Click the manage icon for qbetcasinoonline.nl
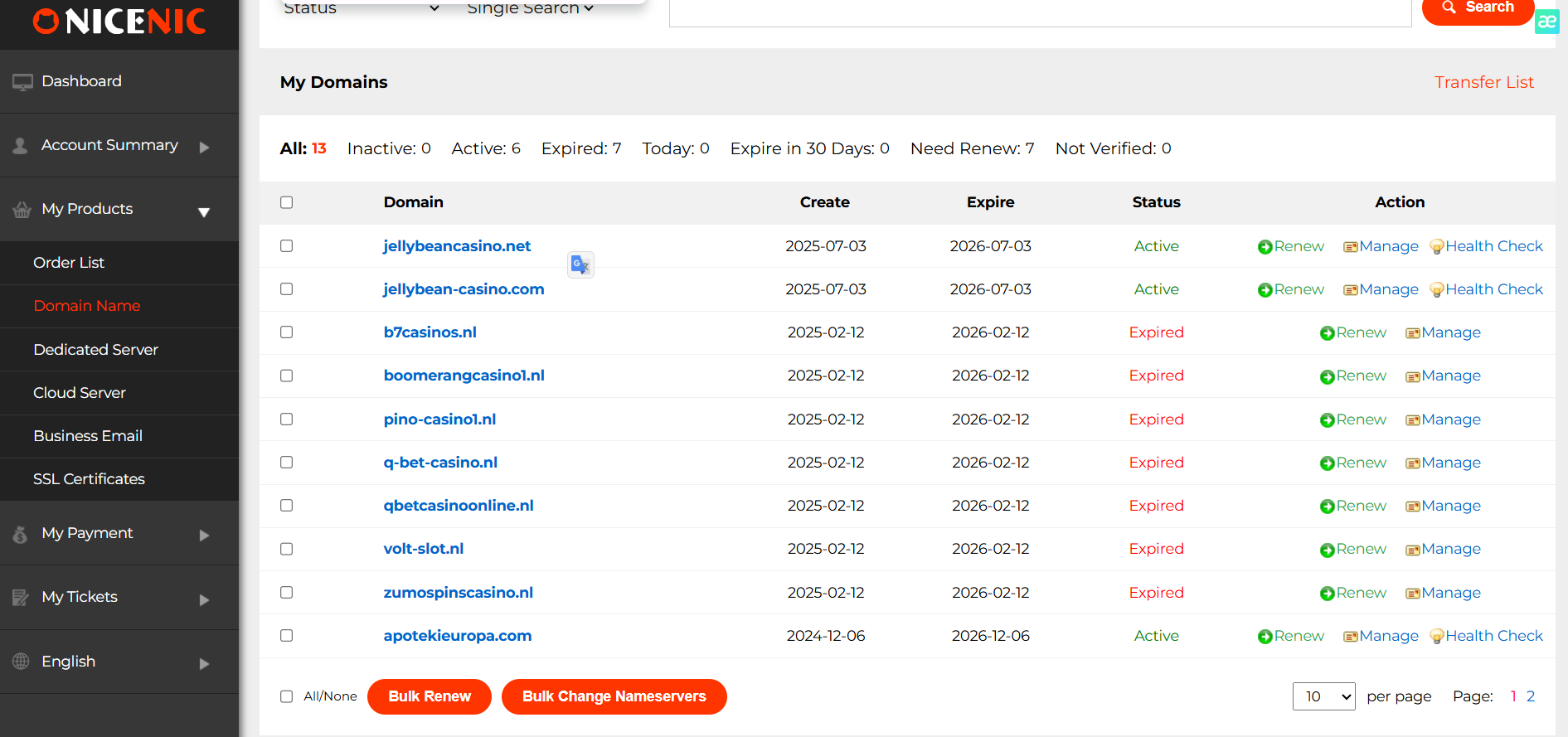Image resolution: width=1568 pixels, height=737 pixels. [1413, 507]
